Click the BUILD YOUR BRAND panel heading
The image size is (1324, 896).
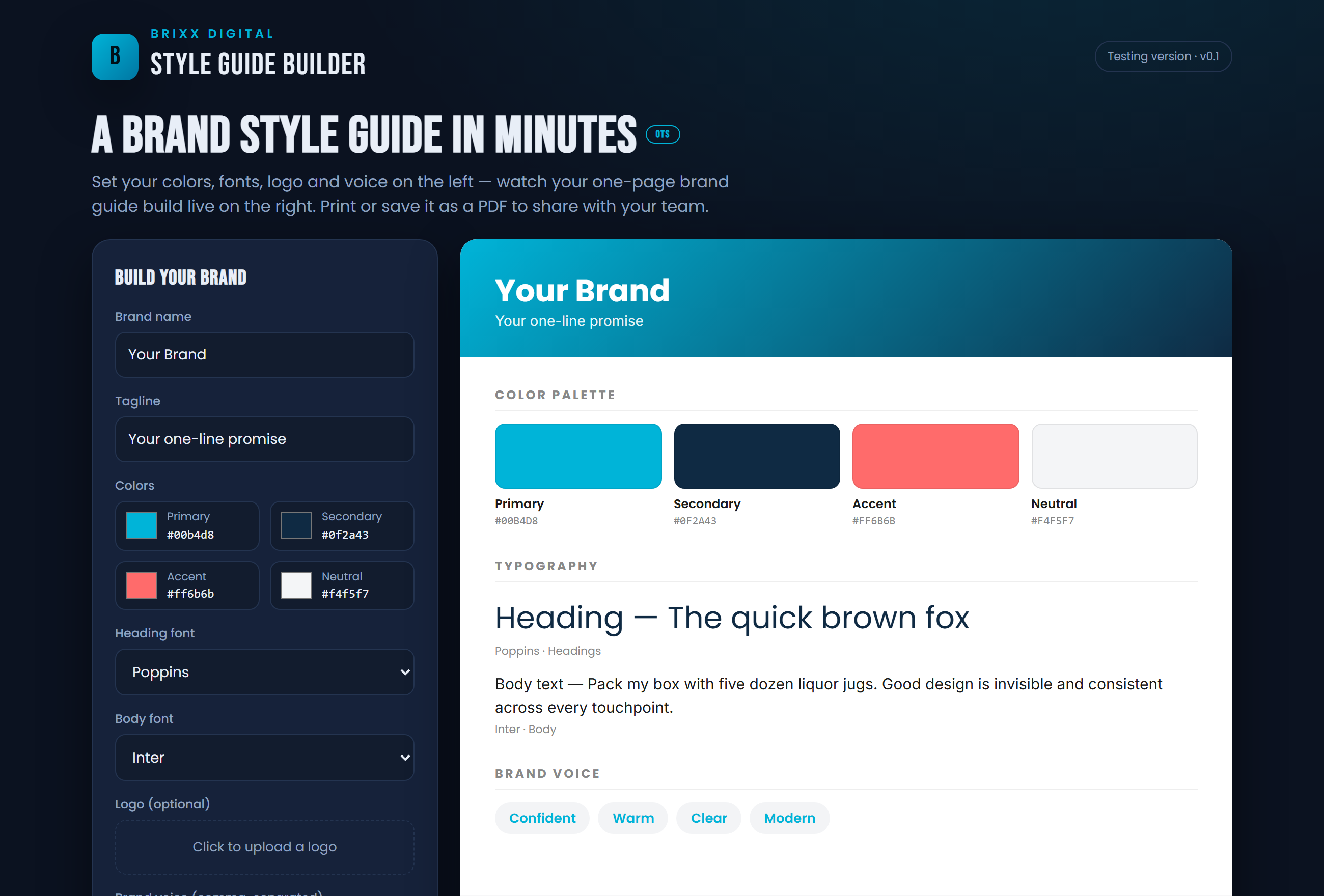(x=181, y=277)
